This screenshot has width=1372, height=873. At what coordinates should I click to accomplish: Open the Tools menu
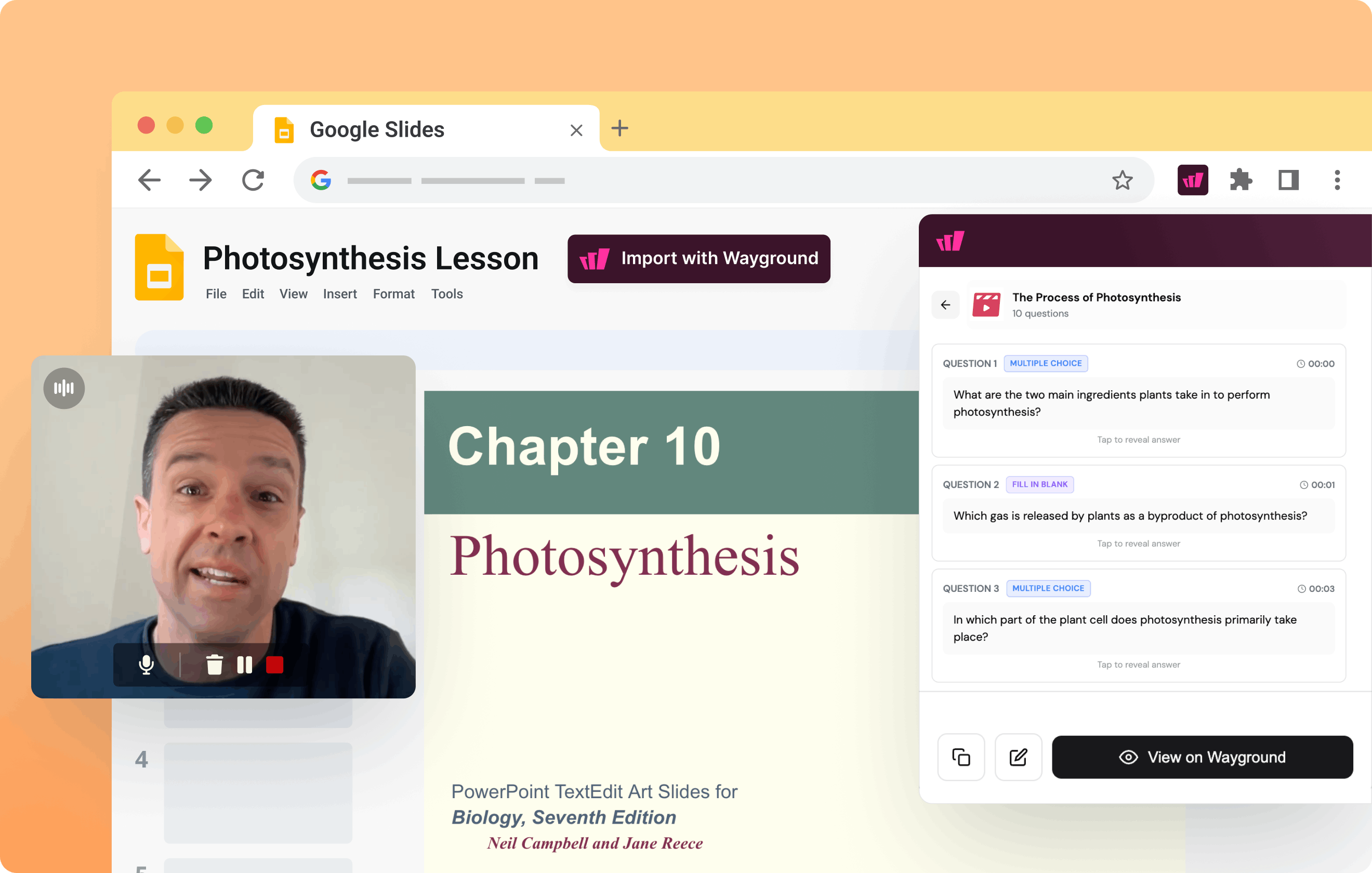click(447, 294)
